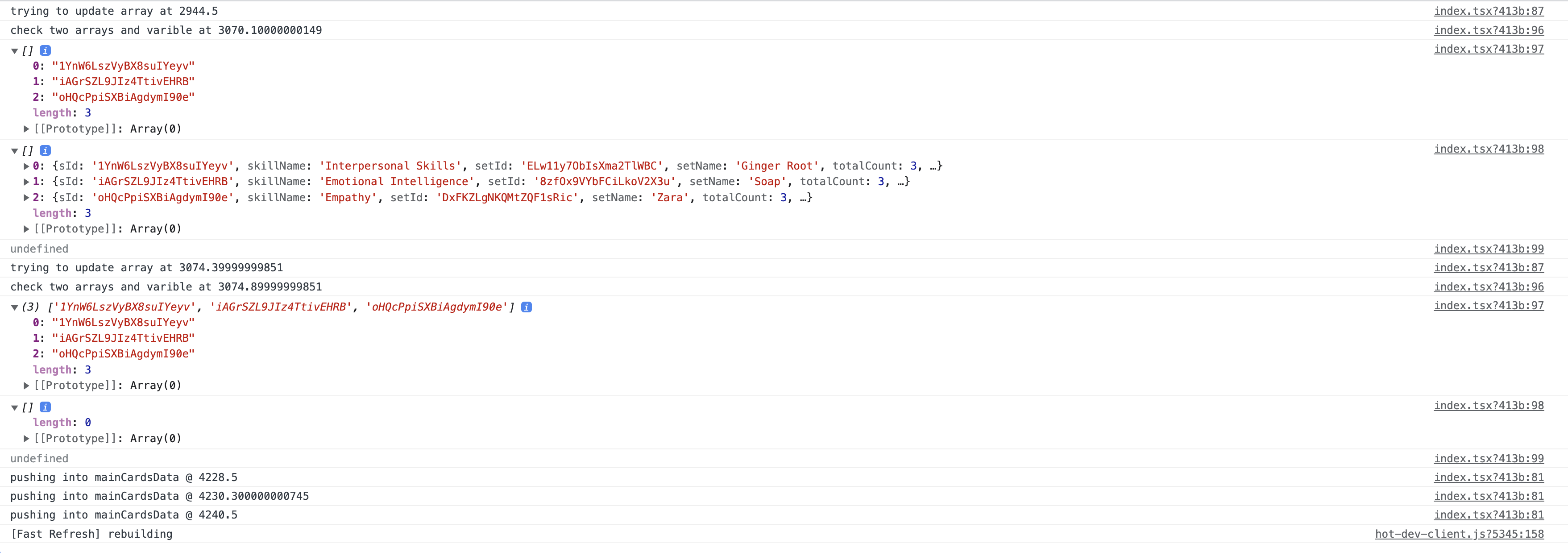The width and height of the screenshot is (1568, 556).
Task: Expand [[Prototype]] of the length-0 array
Action: pos(26,438)
